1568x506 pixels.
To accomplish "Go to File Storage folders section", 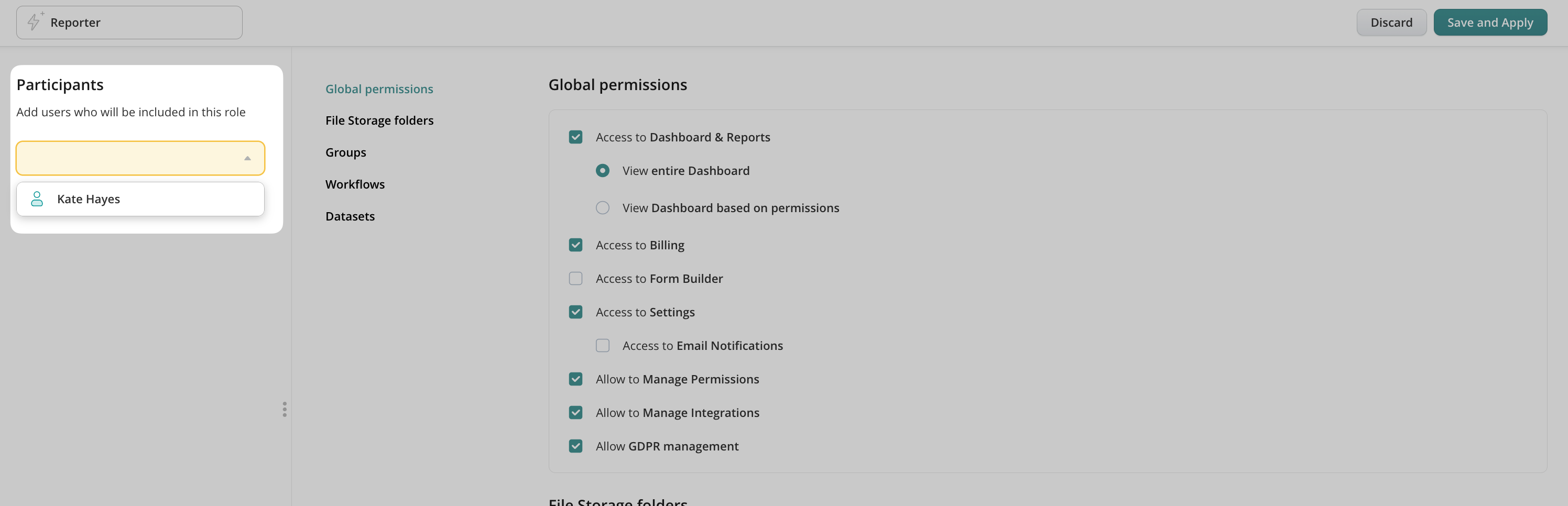I will 379,120.
